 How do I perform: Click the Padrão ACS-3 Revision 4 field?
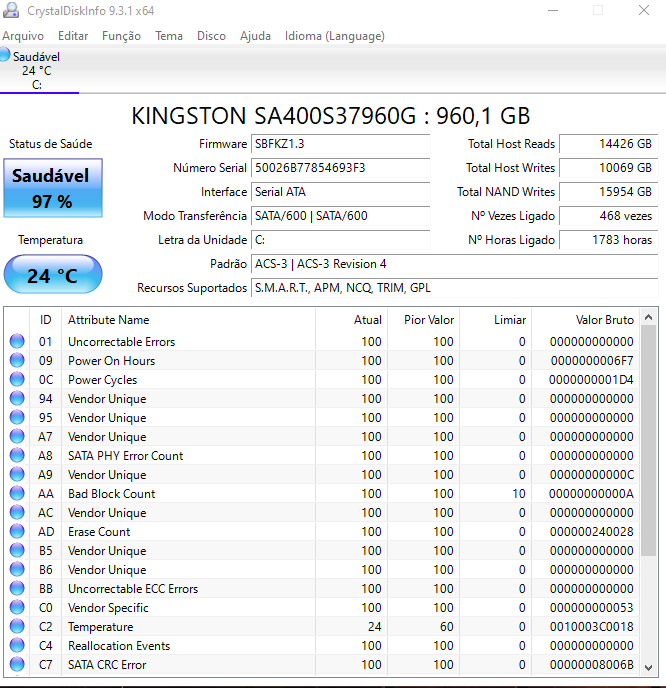[x=455, y=264]
